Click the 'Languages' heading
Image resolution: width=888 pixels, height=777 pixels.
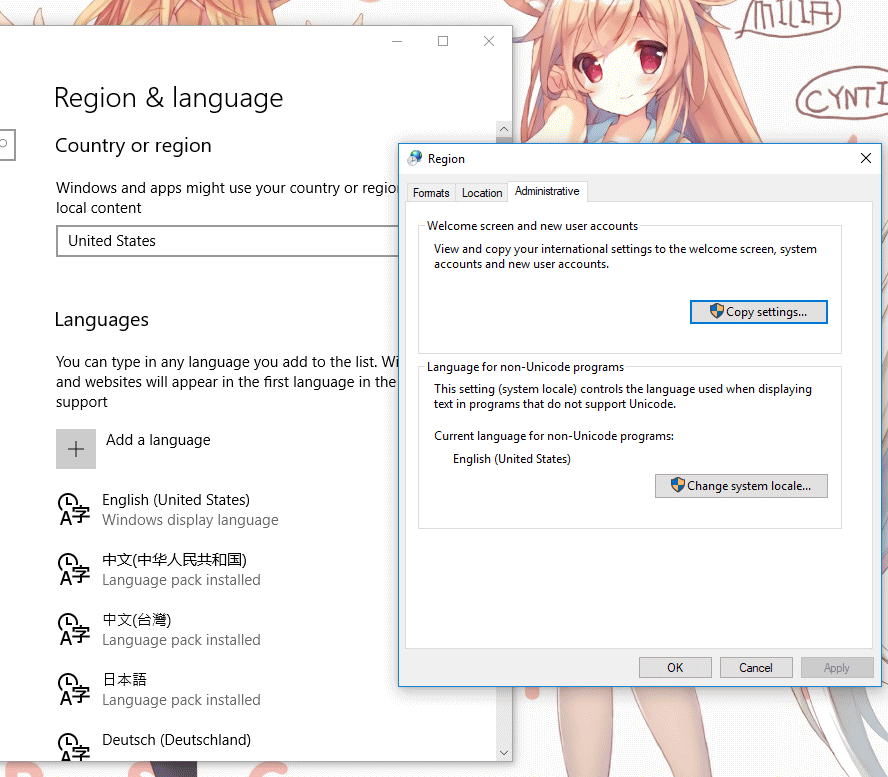pos(102,320)
